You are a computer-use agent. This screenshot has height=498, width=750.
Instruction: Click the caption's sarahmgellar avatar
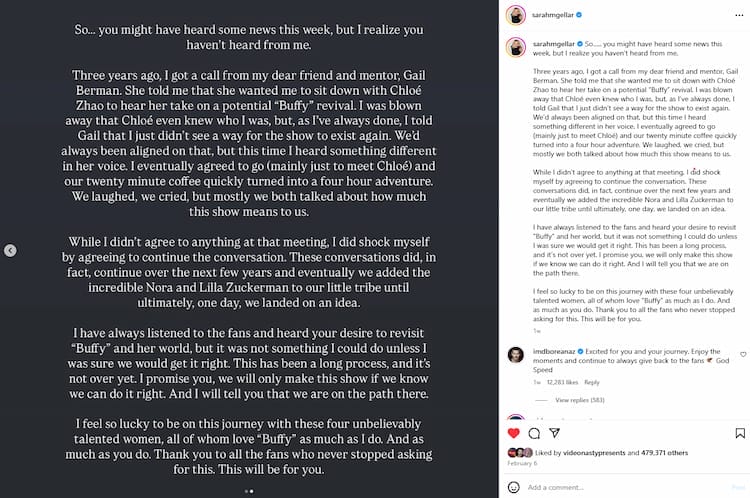coord(515,46)
